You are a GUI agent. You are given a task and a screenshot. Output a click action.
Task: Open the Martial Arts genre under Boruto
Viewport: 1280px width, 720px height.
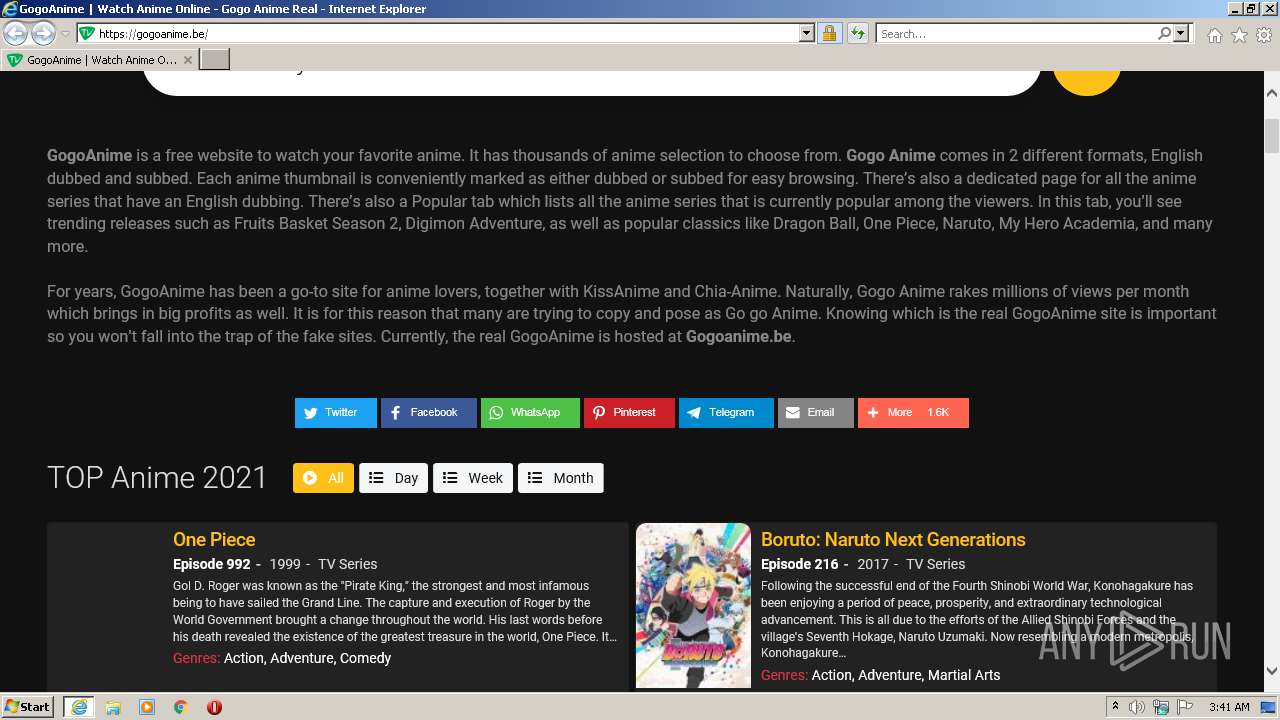pyautogui.click(x=964, y=675)
